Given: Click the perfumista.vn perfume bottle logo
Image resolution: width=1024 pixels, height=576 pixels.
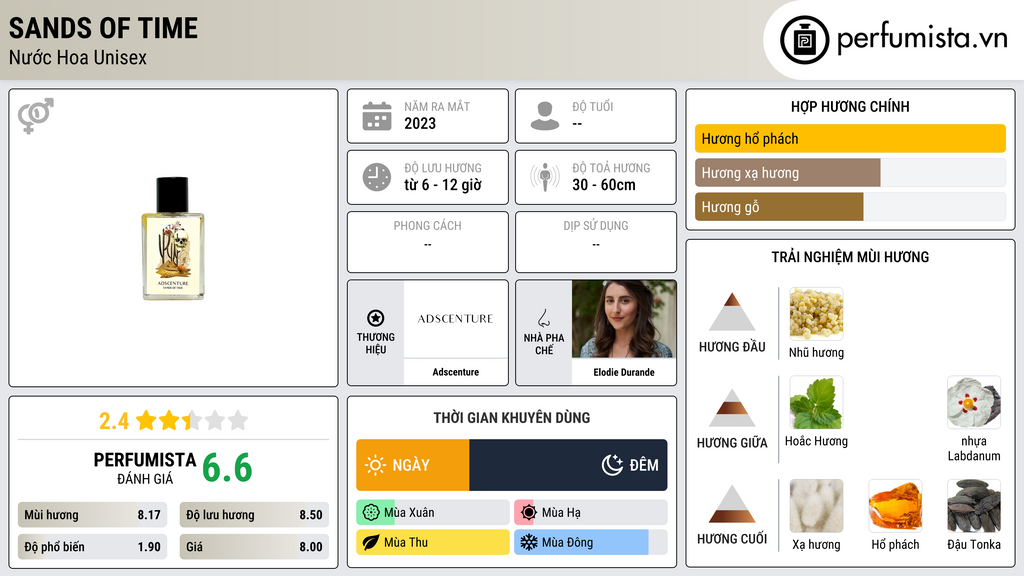Looking at the screenshot, I should click(804, 40).
